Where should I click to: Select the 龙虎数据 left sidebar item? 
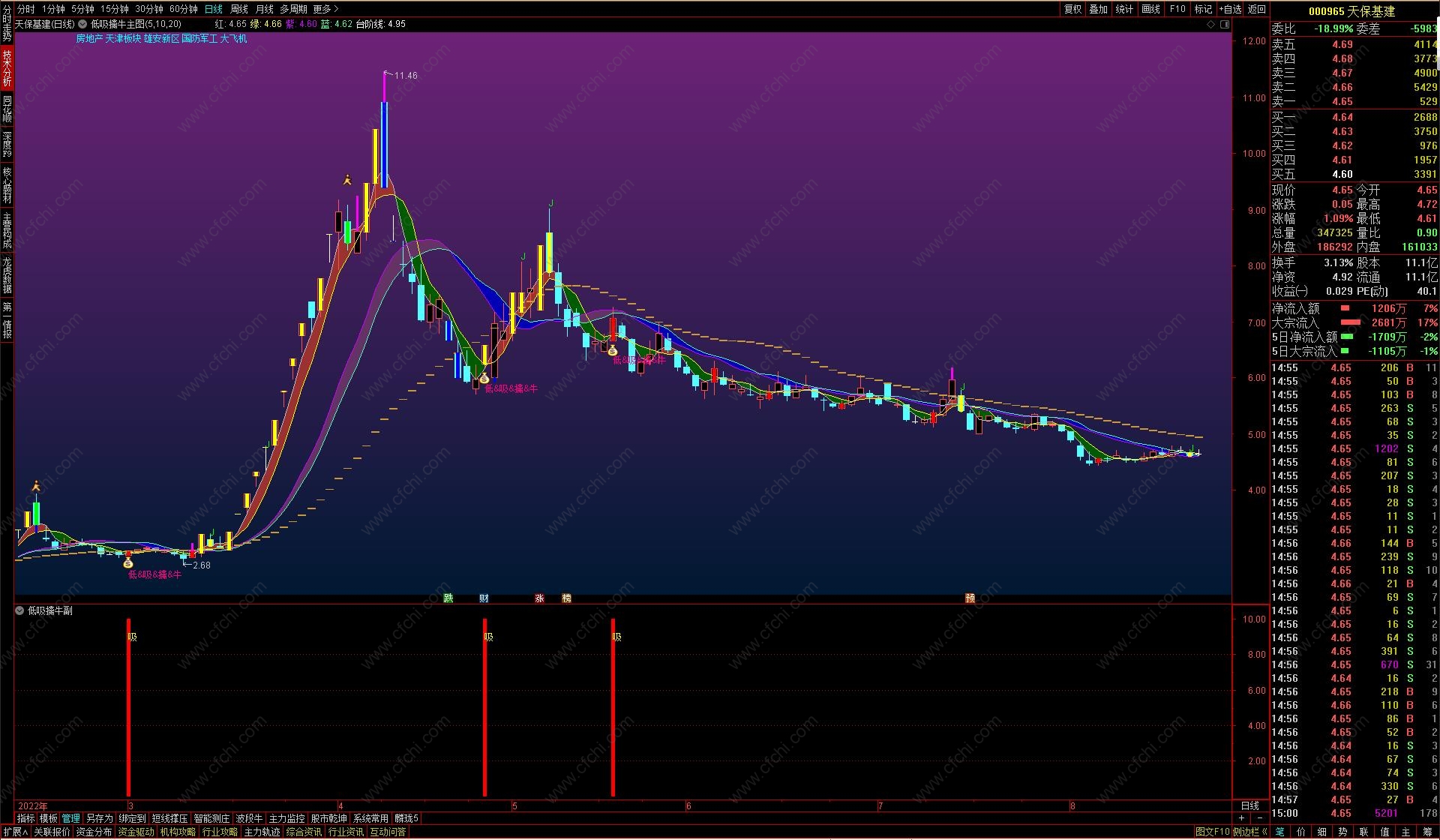pyautogui.click(x=7, y=275)
